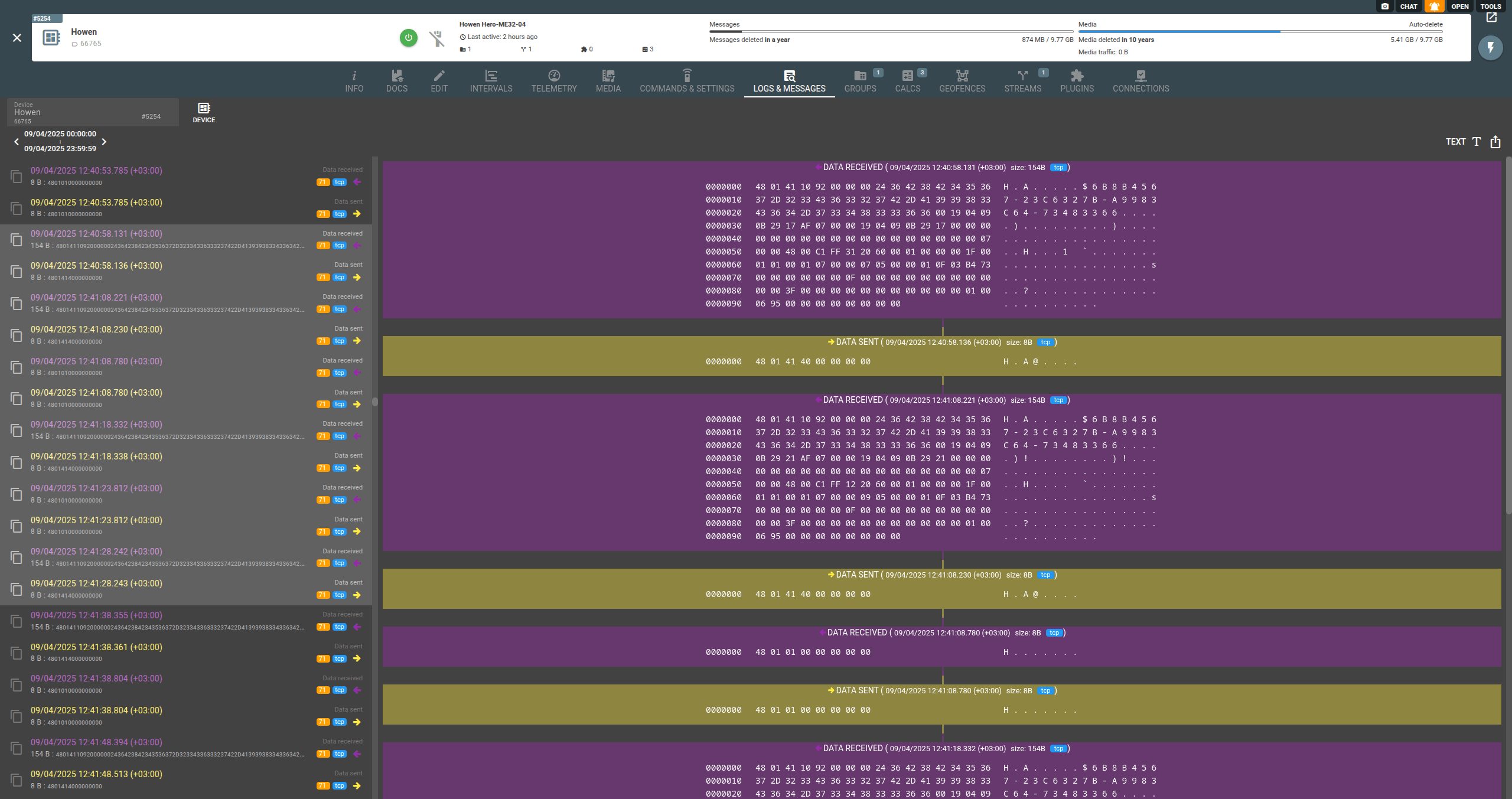Select the 12:41:38.355 data received log entry

coord(177,621)
